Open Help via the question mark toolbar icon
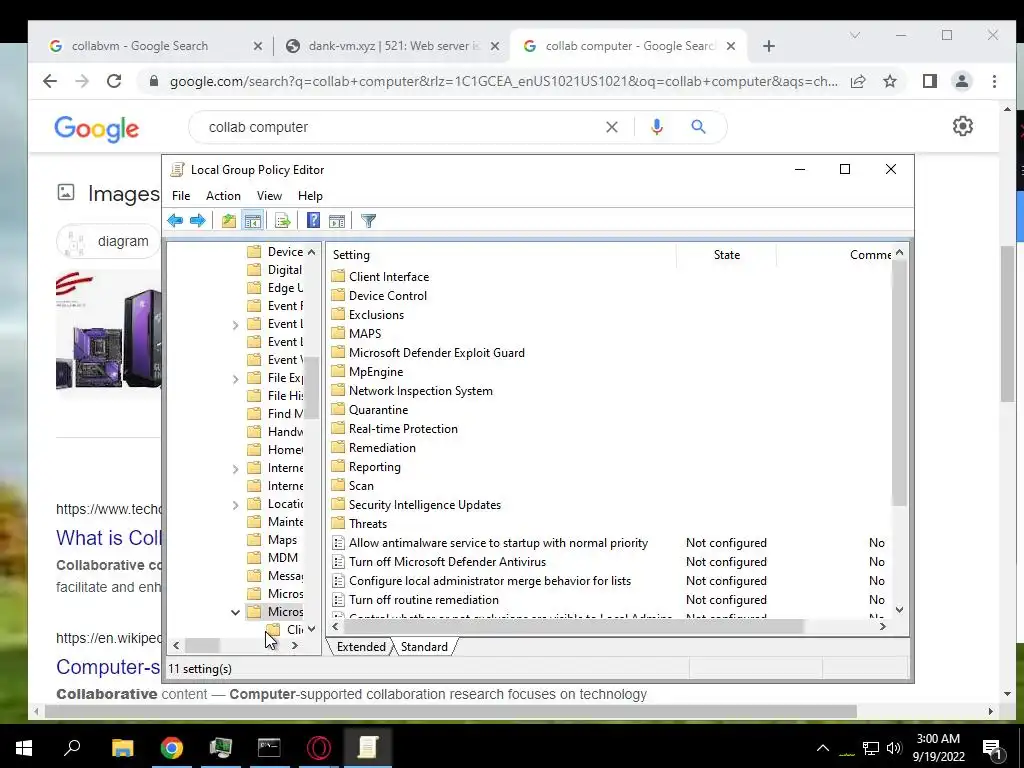This screenshot has width=1024, height=768. 313,221
